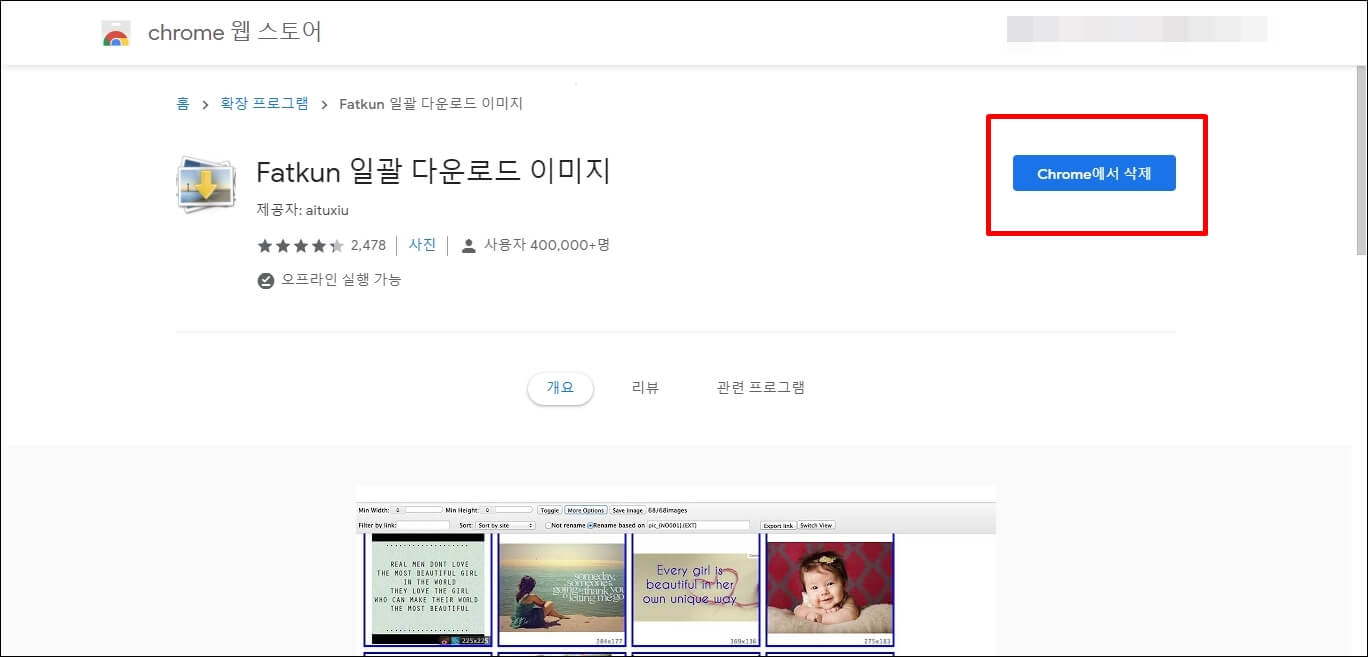Open the 관련 프로그램 tab
Viewport: 1368px width, 657px height.
761,388
